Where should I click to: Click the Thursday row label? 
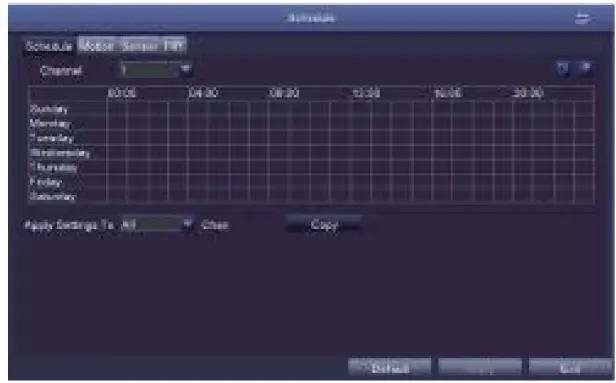tap(53, 167)
